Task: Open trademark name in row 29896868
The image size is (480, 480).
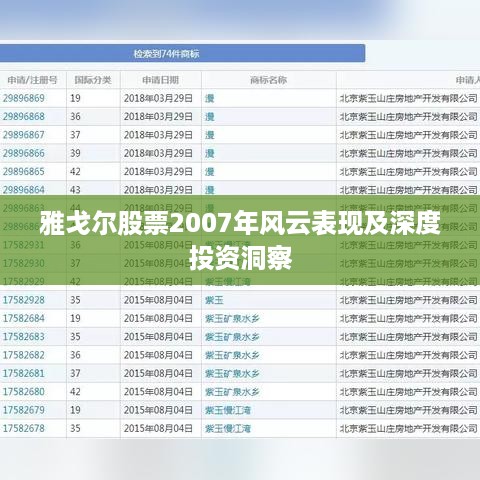Action: 209,117
